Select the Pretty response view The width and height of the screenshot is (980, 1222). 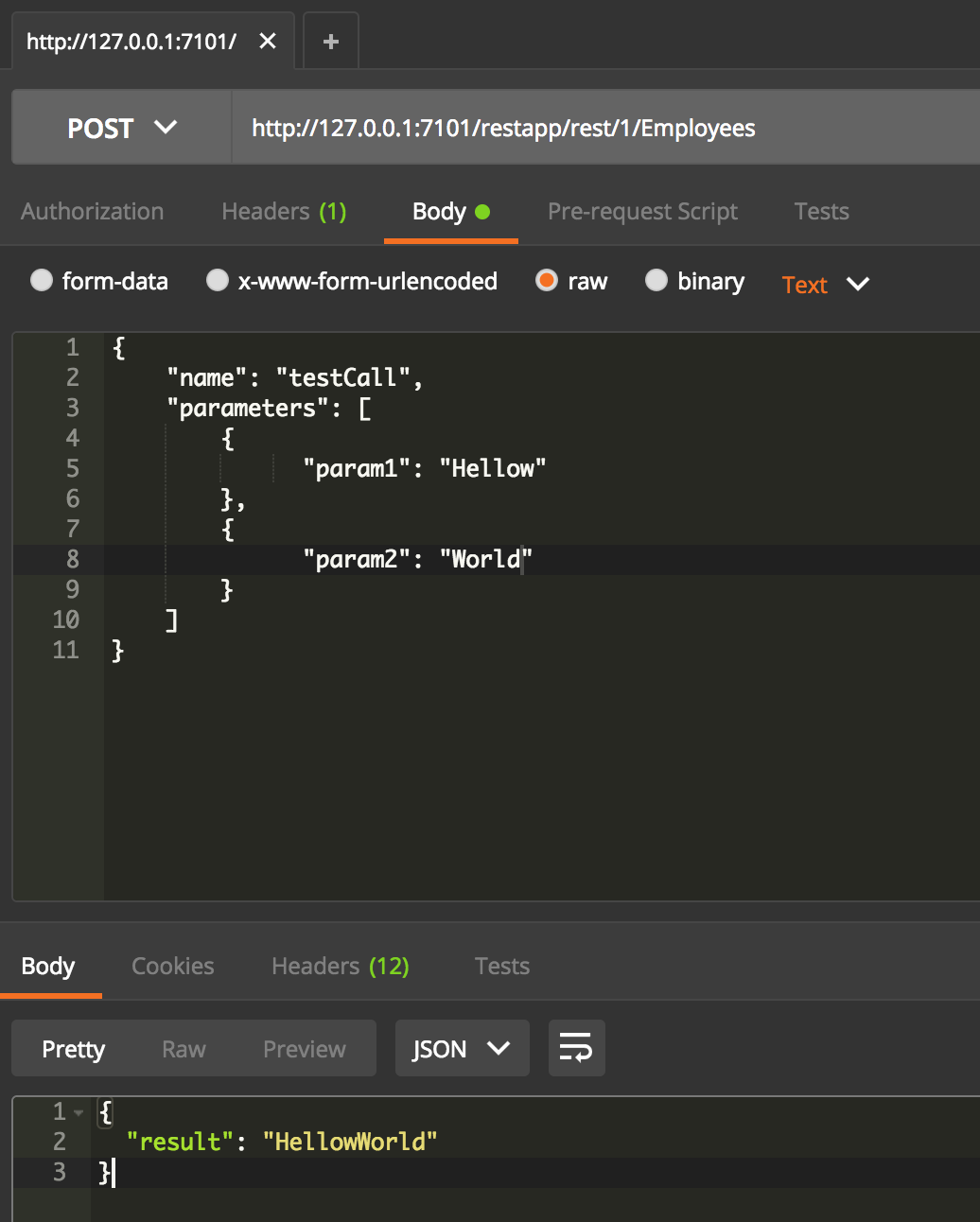pyautogui.click(x=73, y=1048)
